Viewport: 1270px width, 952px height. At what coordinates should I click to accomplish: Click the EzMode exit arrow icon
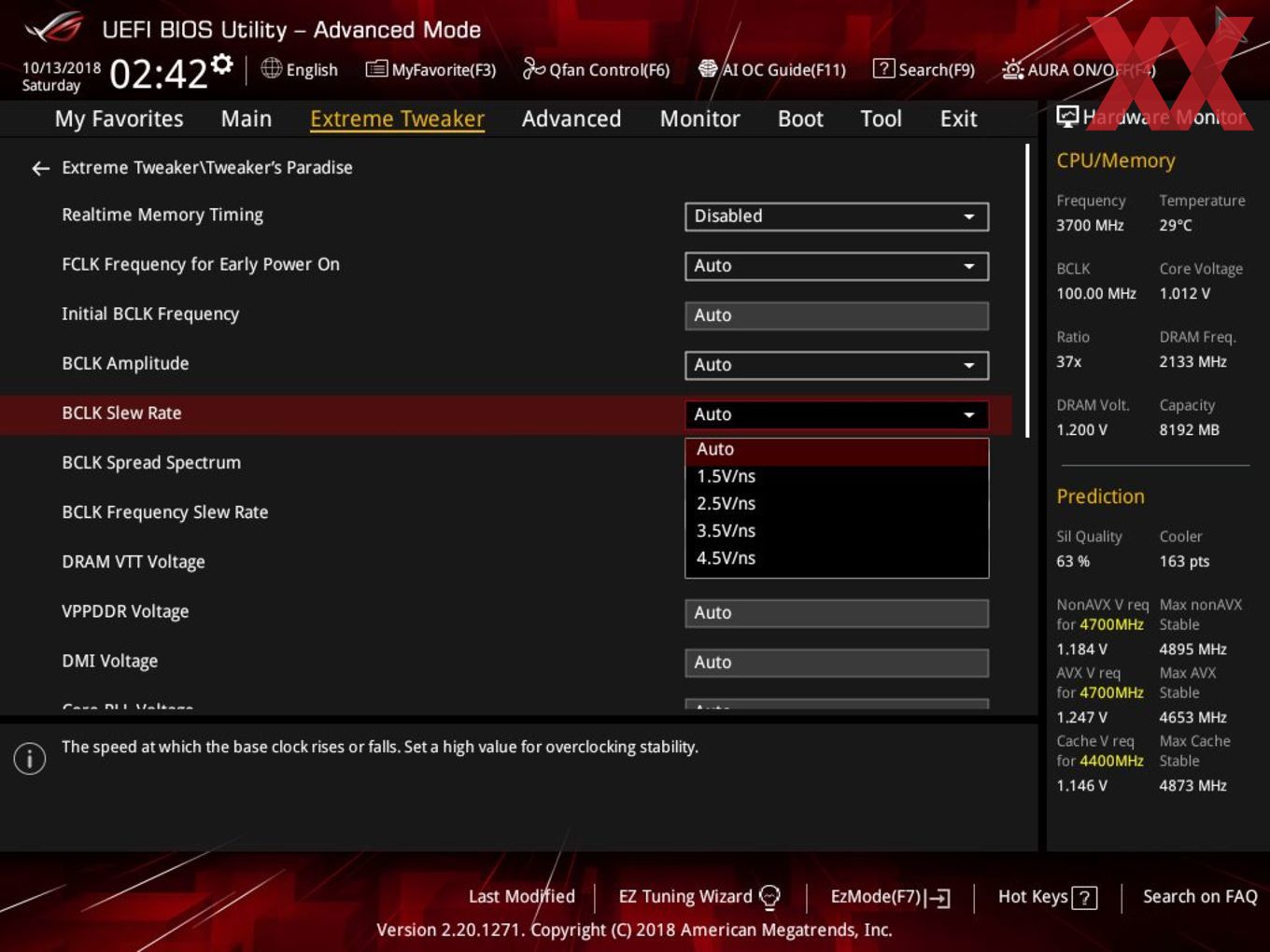[x=938, y=898]
